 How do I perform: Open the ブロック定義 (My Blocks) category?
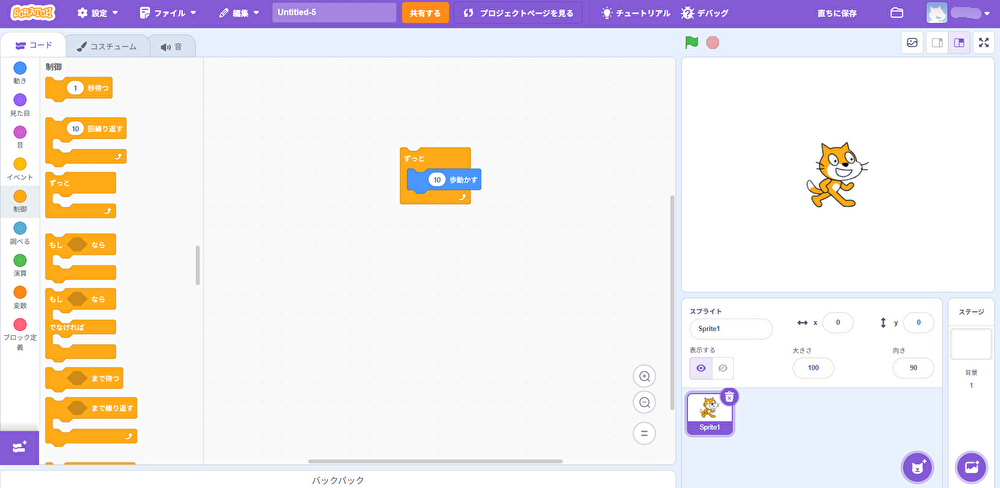tap(20, 335)
